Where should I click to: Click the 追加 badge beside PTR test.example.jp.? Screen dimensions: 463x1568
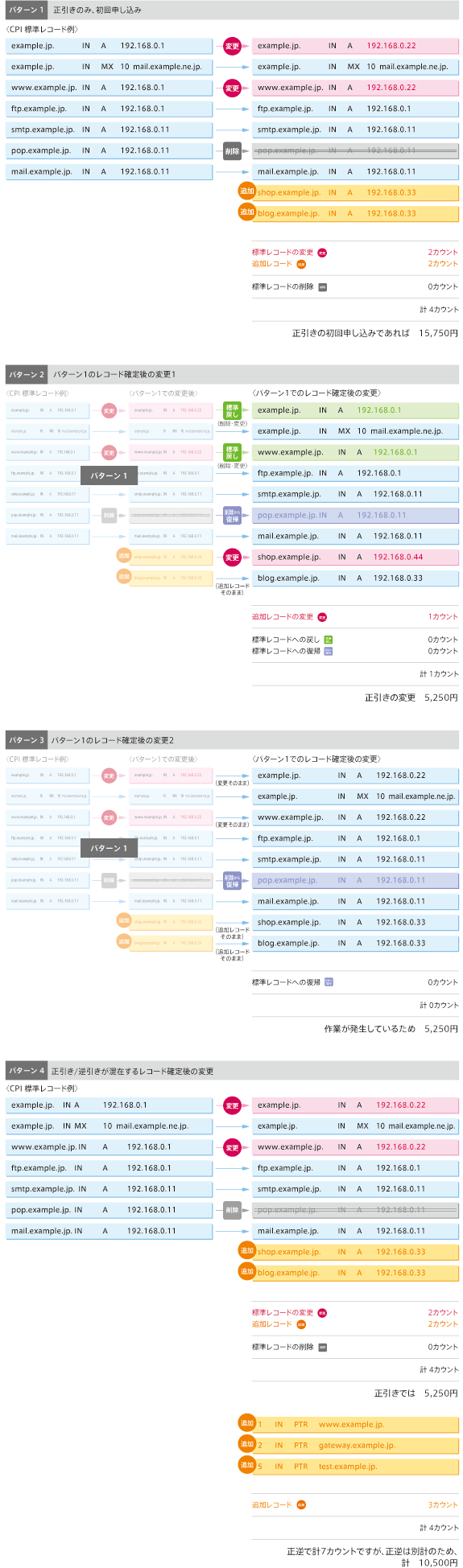click(x=247, y=1465)
